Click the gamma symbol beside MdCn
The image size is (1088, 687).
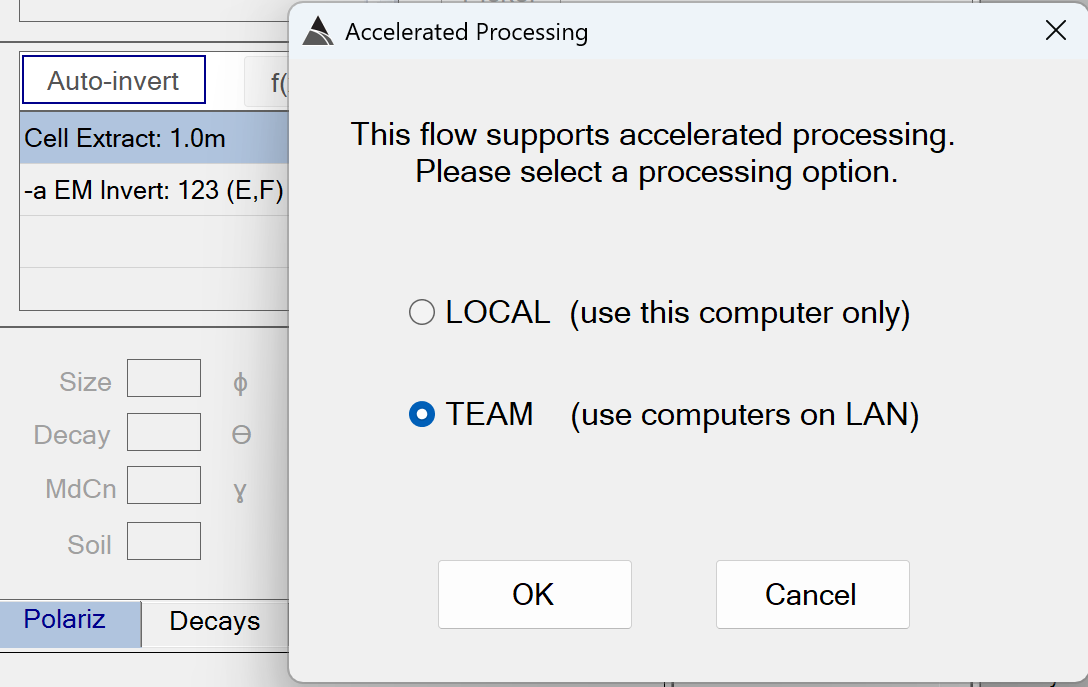(x=240, y=490)
